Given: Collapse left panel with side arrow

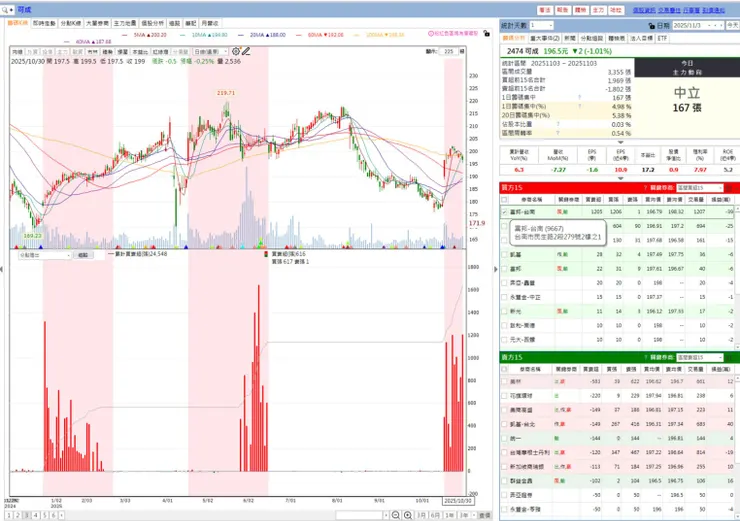Looking at the screenshot, I should coord(2,269).
